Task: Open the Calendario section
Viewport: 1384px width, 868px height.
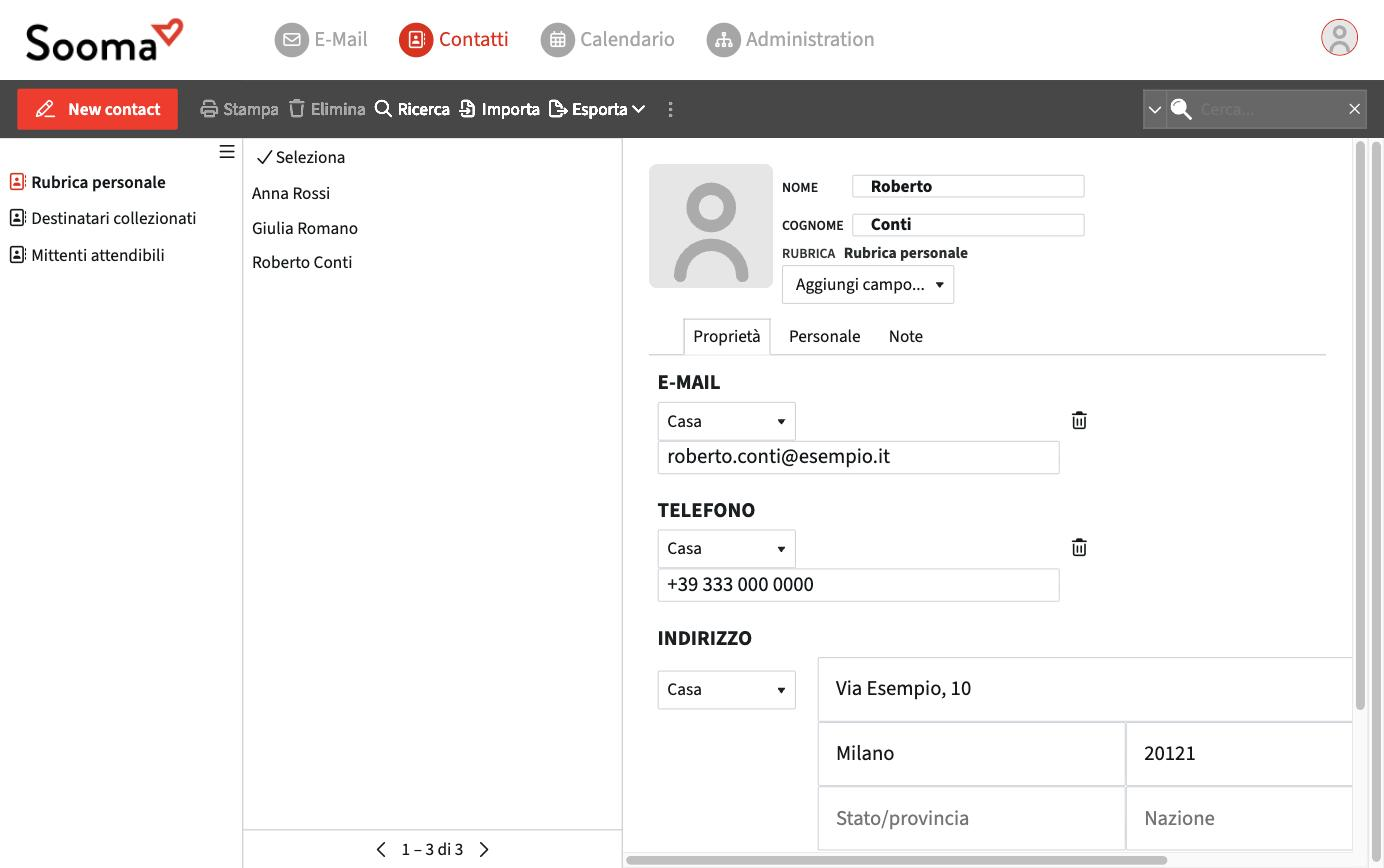Action: (608, 39)
